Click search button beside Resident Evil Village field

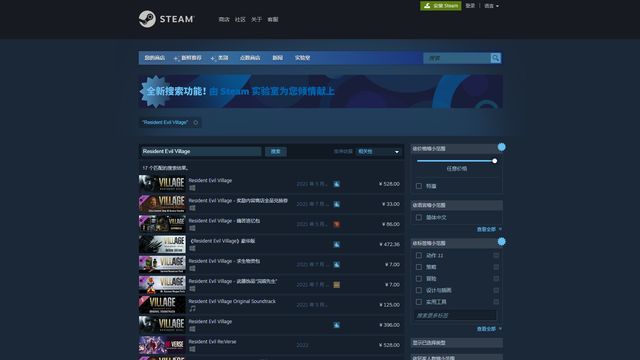click(276, 151)
